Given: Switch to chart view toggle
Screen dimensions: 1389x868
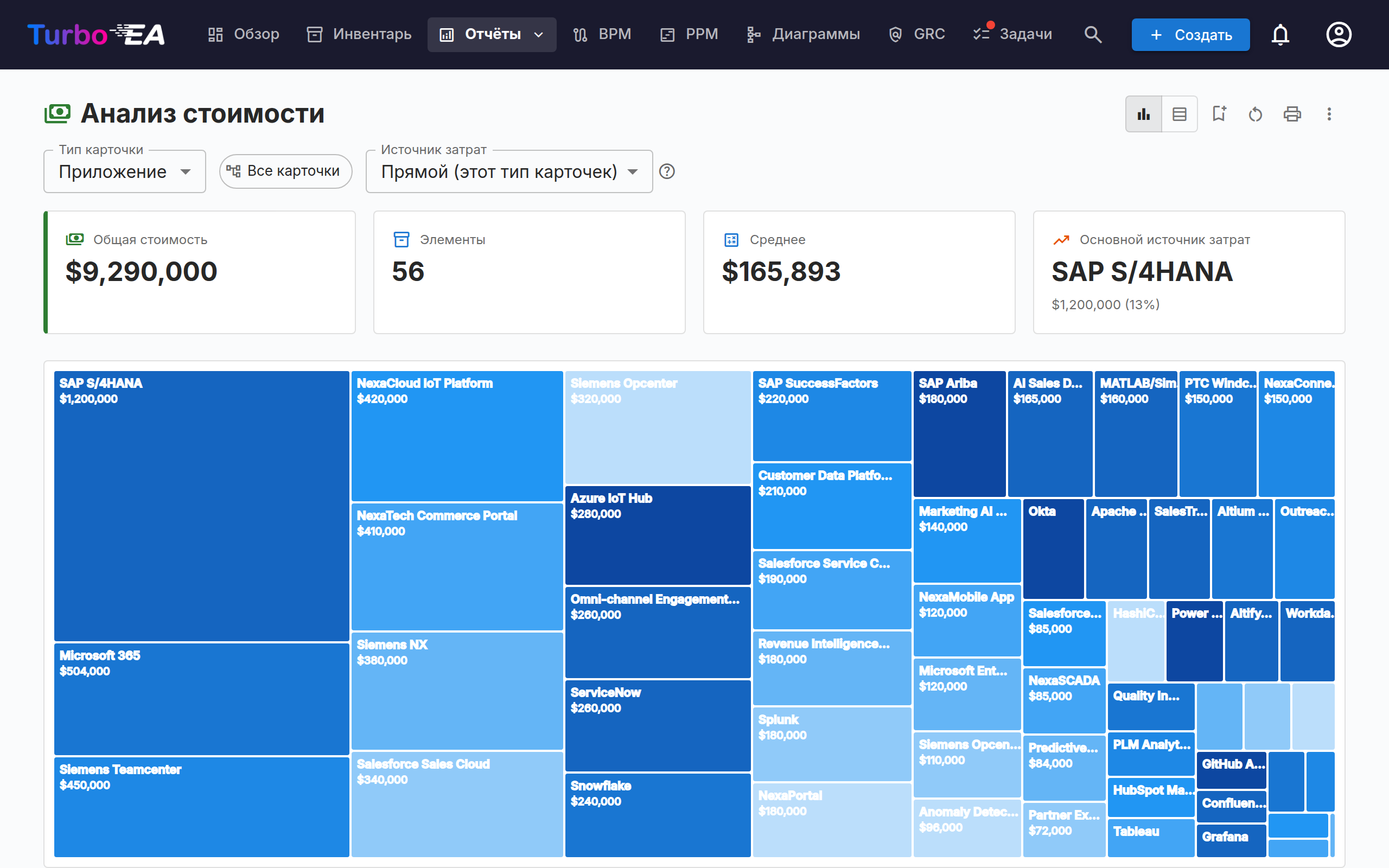Looking at the screenshot, I should click(x=1144, y=114).
